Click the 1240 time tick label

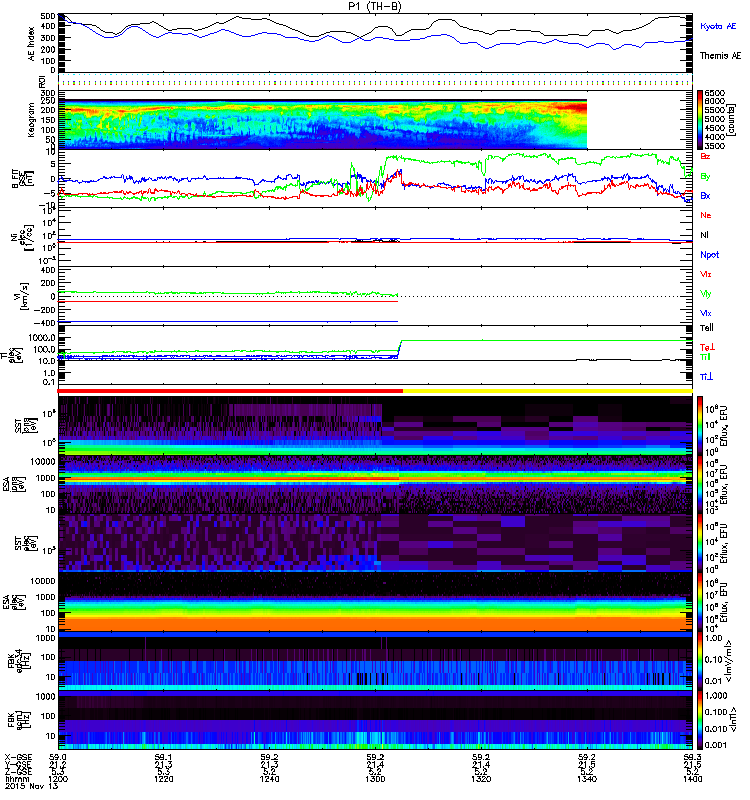[269, 779]
